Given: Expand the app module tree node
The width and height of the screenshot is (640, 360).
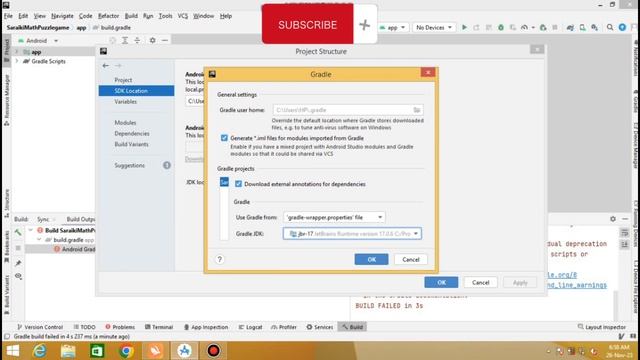Looking at the screenshot, I should 17,52.
